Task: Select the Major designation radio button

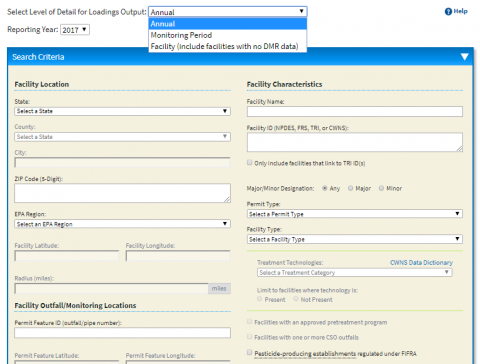Action: pyautogui.click(x=350, y=188)
